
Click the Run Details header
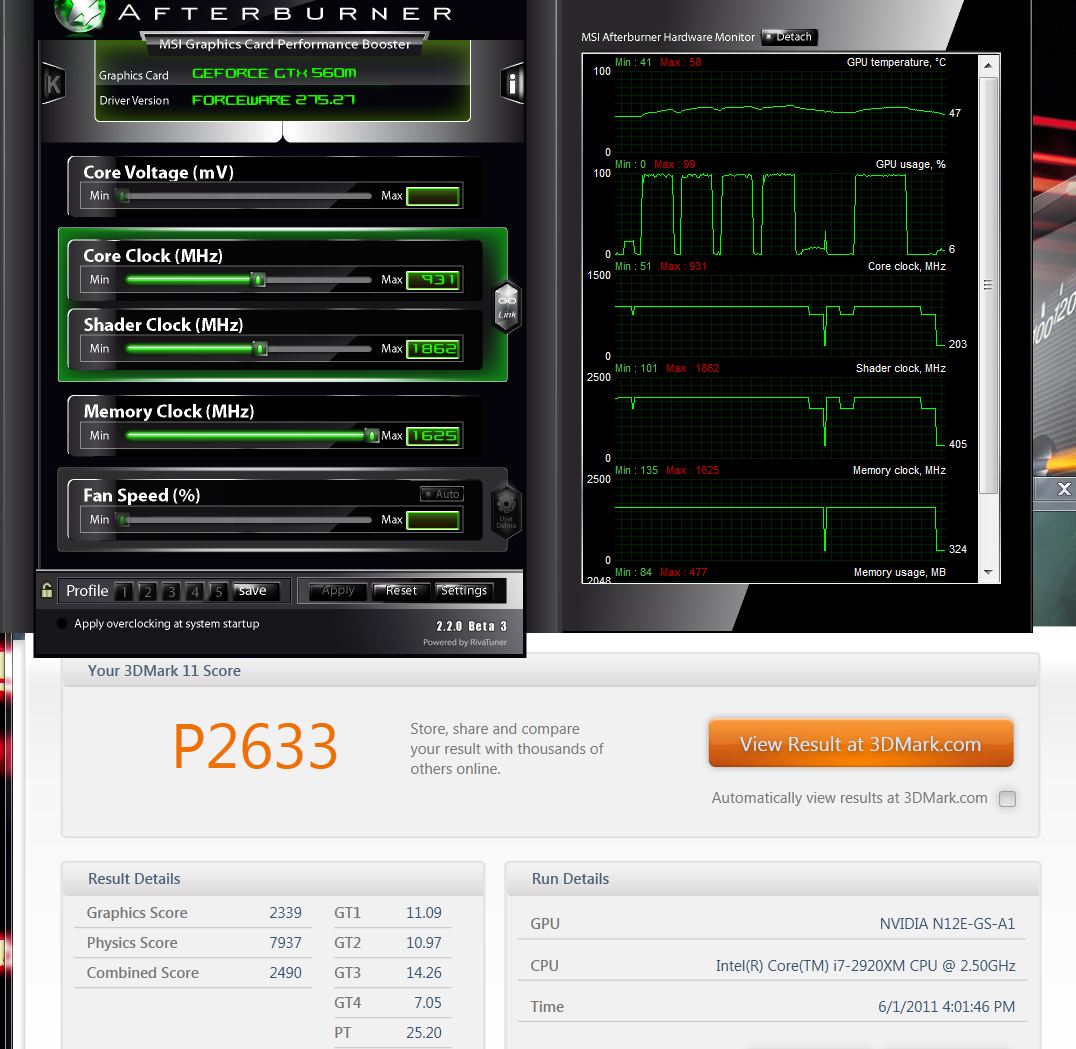click(x=570, y=879)
